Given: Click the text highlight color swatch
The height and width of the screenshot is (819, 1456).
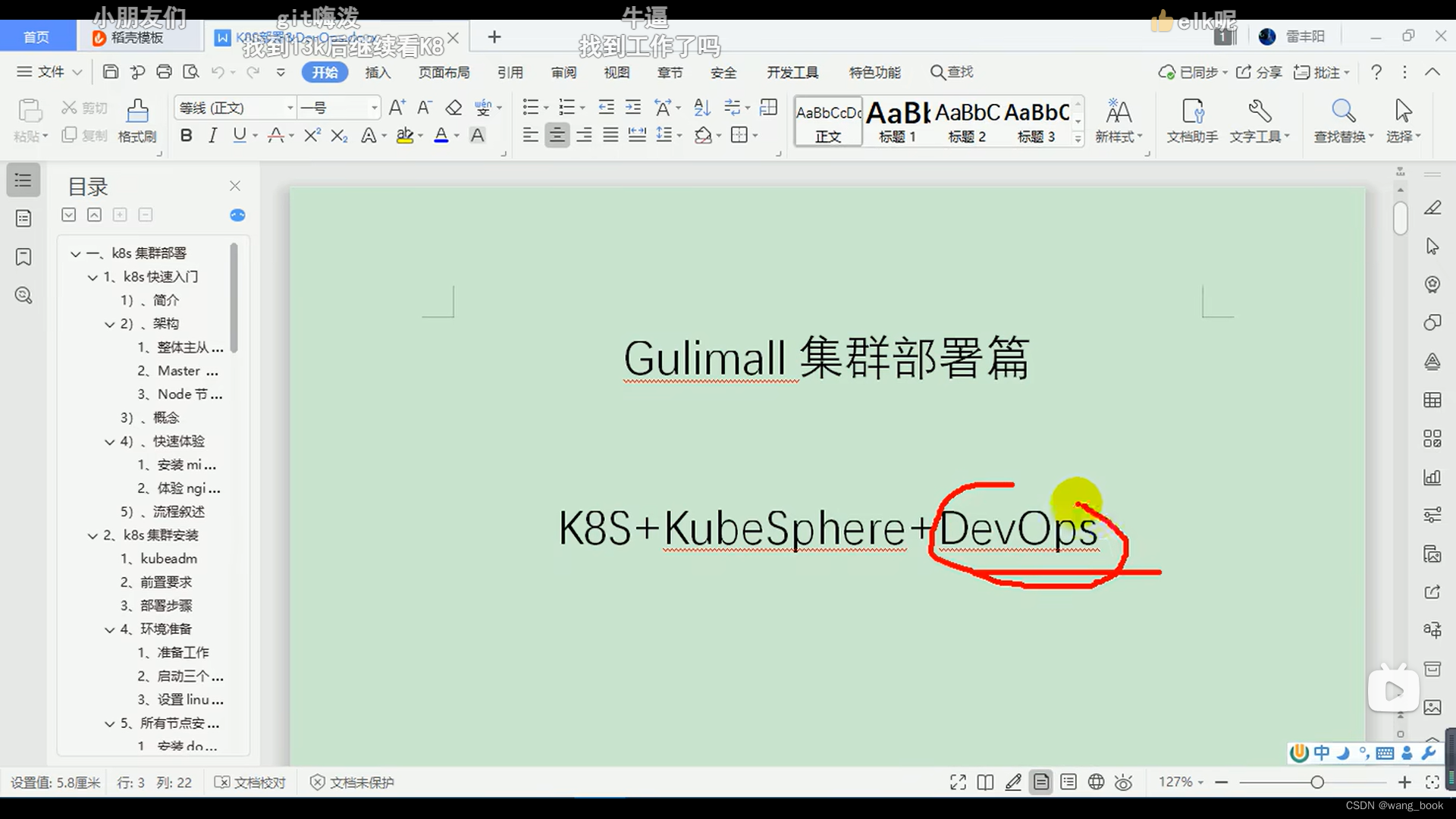Looking at the screenshot, I should pos(405,135).
